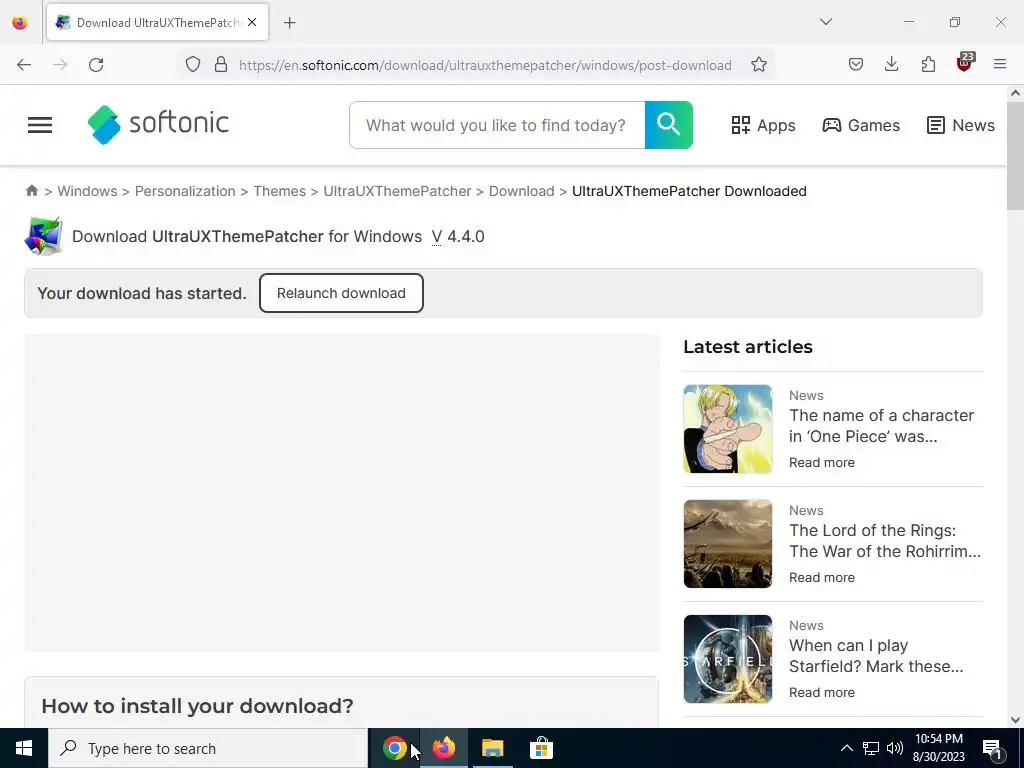
Task: Open 'When can I play Starfield' article
Action: 876,656
